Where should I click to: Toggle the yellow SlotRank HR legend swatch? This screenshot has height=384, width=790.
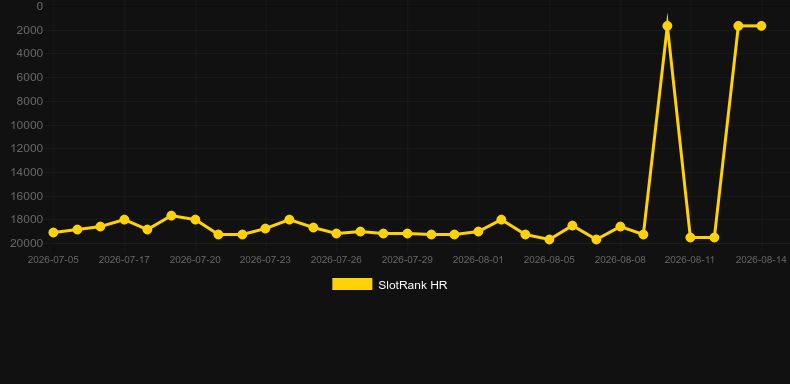pyautogui.click(x=352, y=284)
